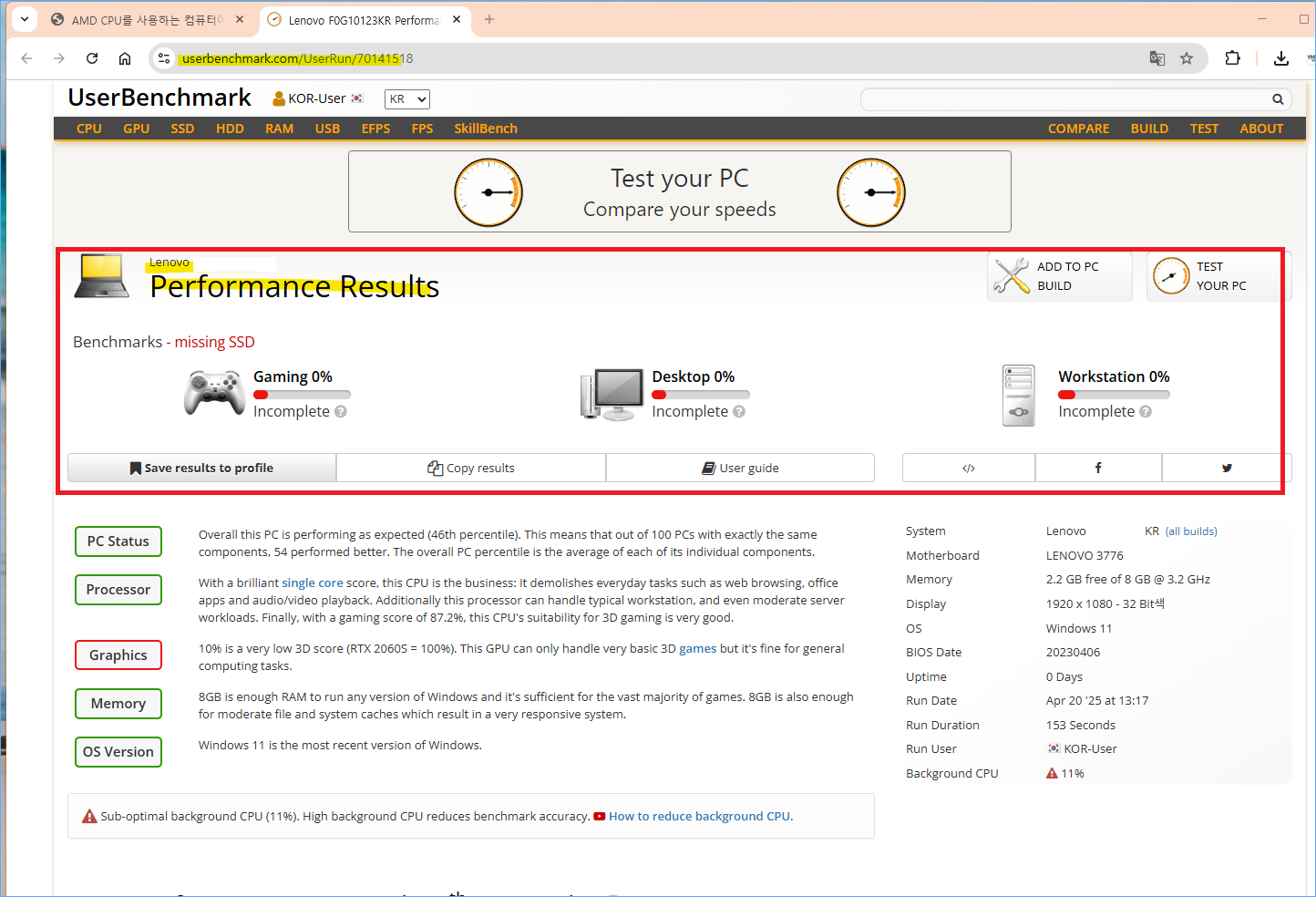The height and width of the screenshot is (897, 1316).
Task: Click the help icon next to Desktop Incomplete
Action: point(739,412)
